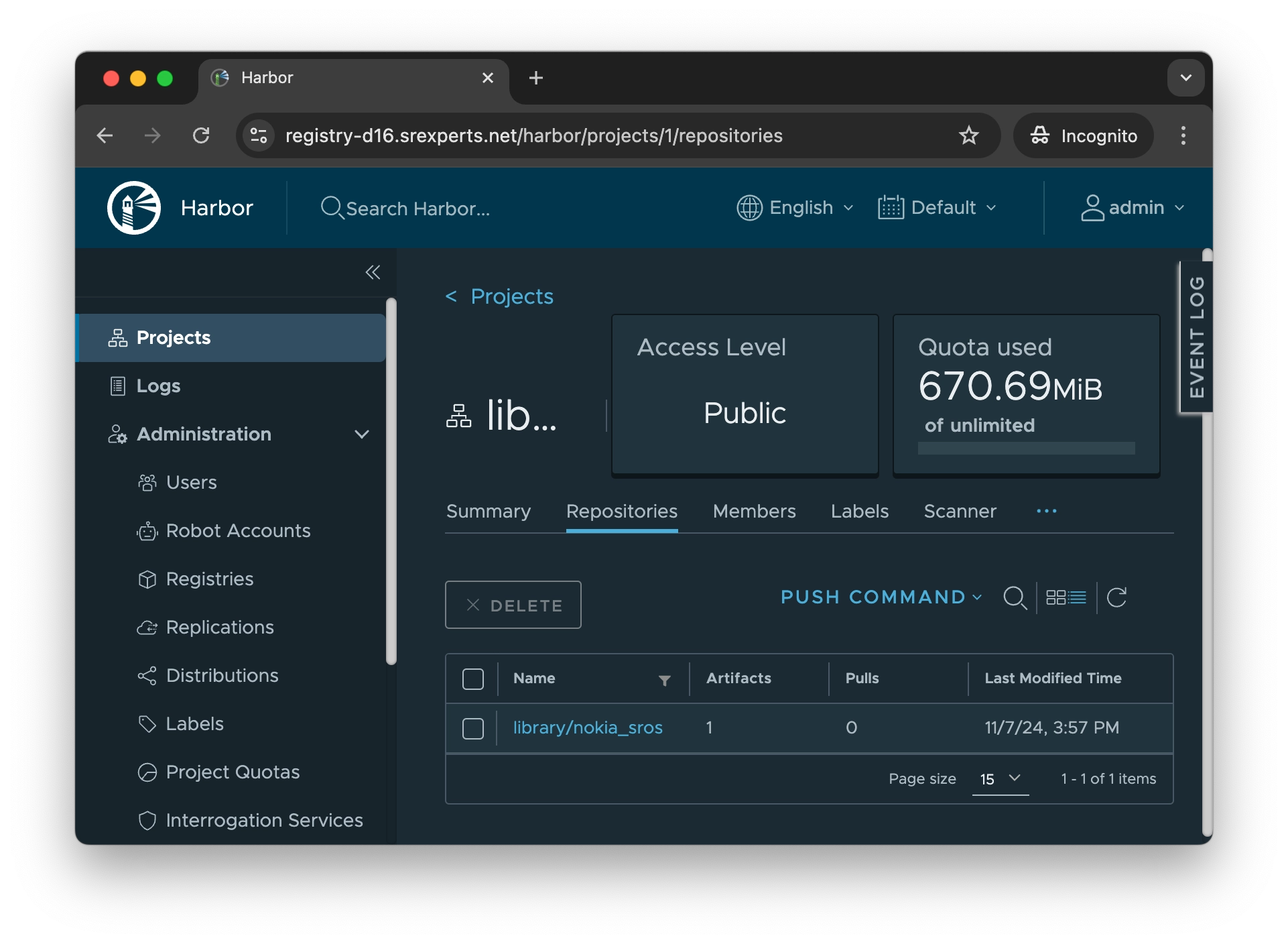Image resolution: width=1288 pixels, height=944 pixels.
Task: Expand the PUSH COMMAND dropdown
Action: point(881,597)
